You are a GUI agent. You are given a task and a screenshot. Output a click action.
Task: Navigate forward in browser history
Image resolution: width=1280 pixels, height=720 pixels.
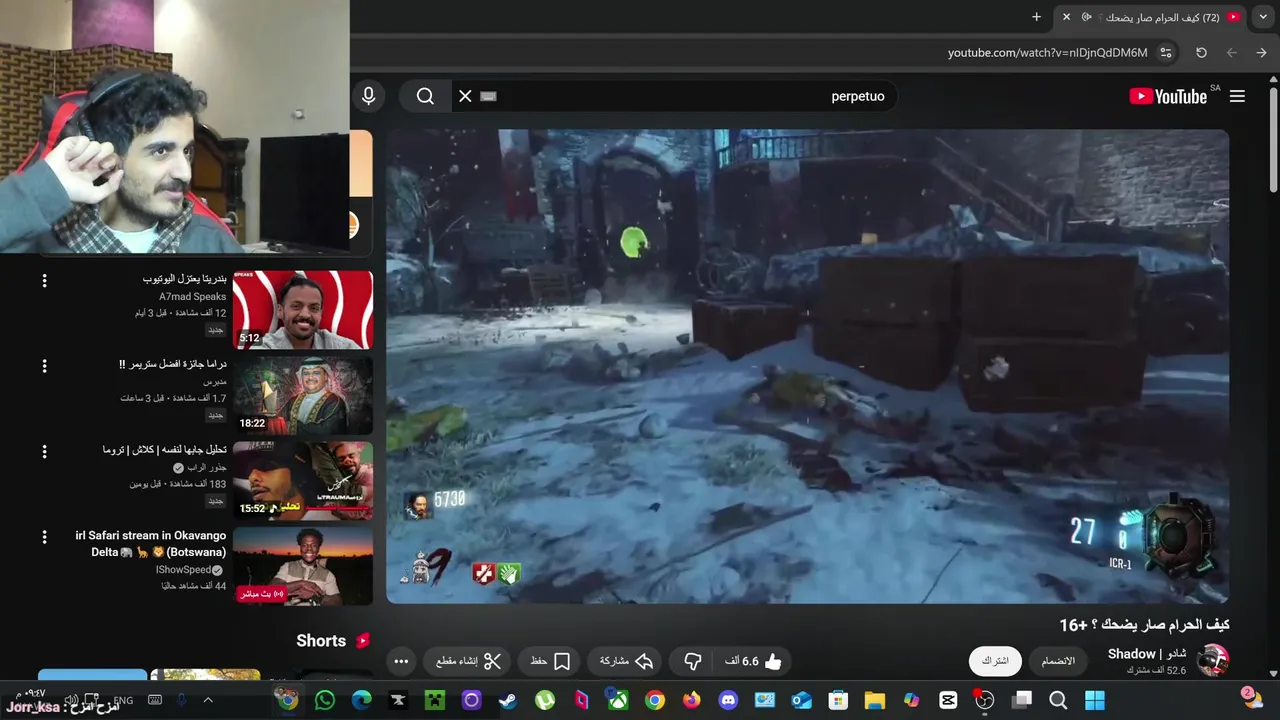[x=1232, y=53]
